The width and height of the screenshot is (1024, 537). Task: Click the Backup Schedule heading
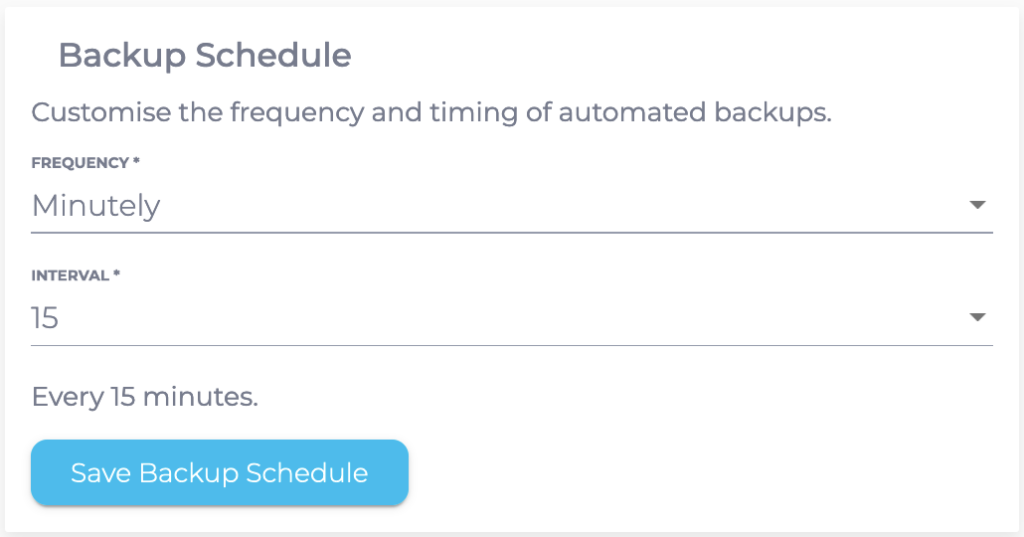[205, 55]
